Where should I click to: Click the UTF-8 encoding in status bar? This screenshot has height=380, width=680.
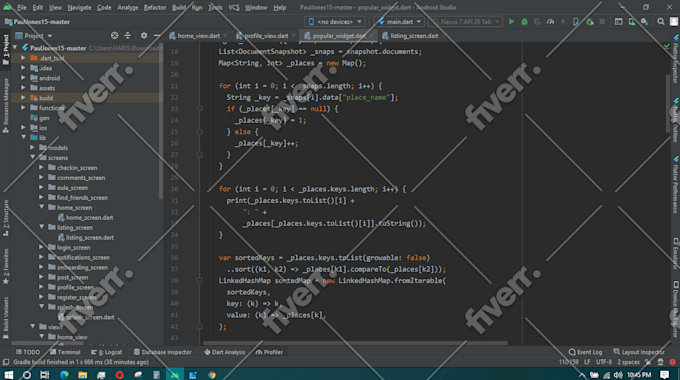(604, 362)
